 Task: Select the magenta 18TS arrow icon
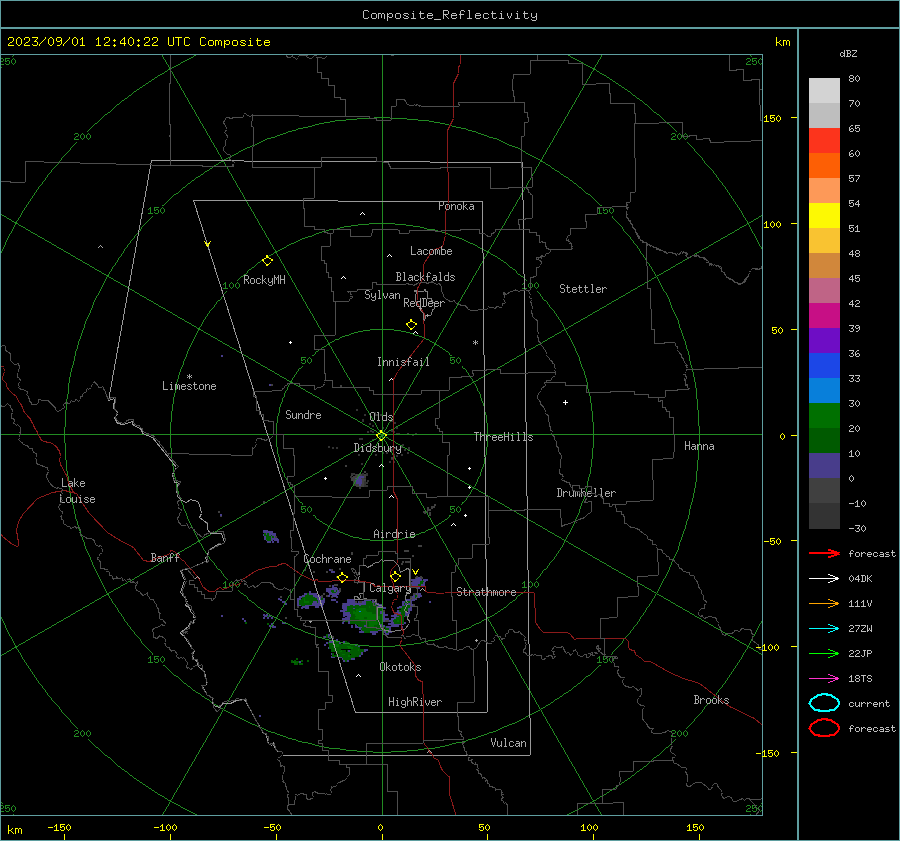click(824, 678)
